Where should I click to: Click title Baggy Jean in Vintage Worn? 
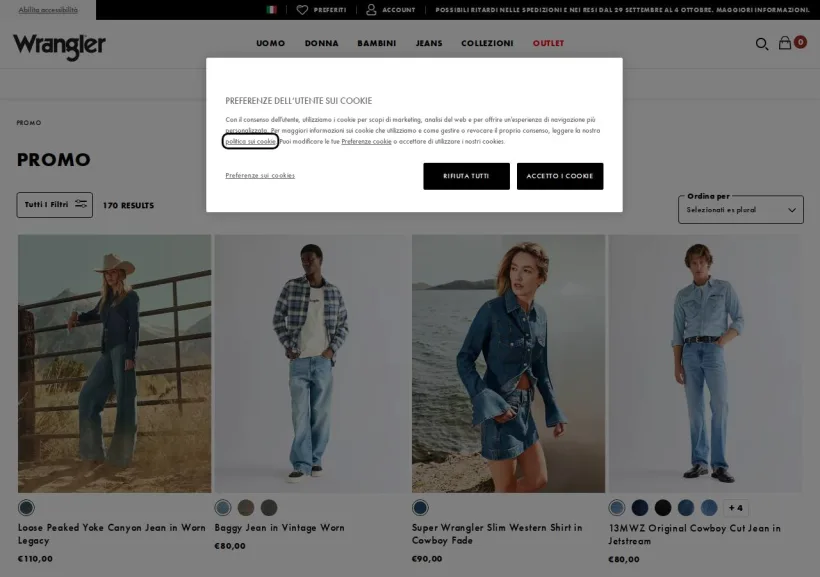click(x=279, y=528)
